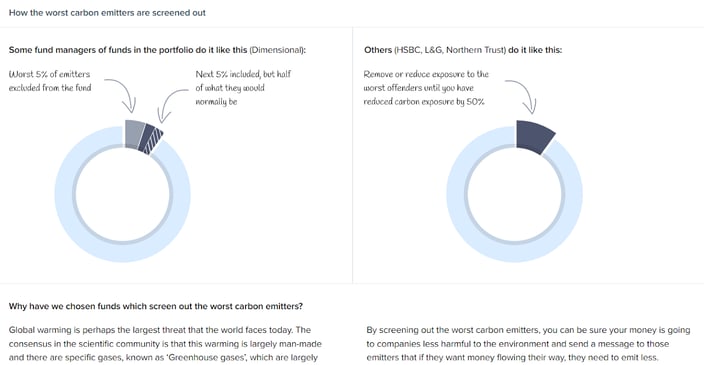Click the grey excluded 5% donut segment
This screenshot has height=365, width=704.
(x=134, y=134)
